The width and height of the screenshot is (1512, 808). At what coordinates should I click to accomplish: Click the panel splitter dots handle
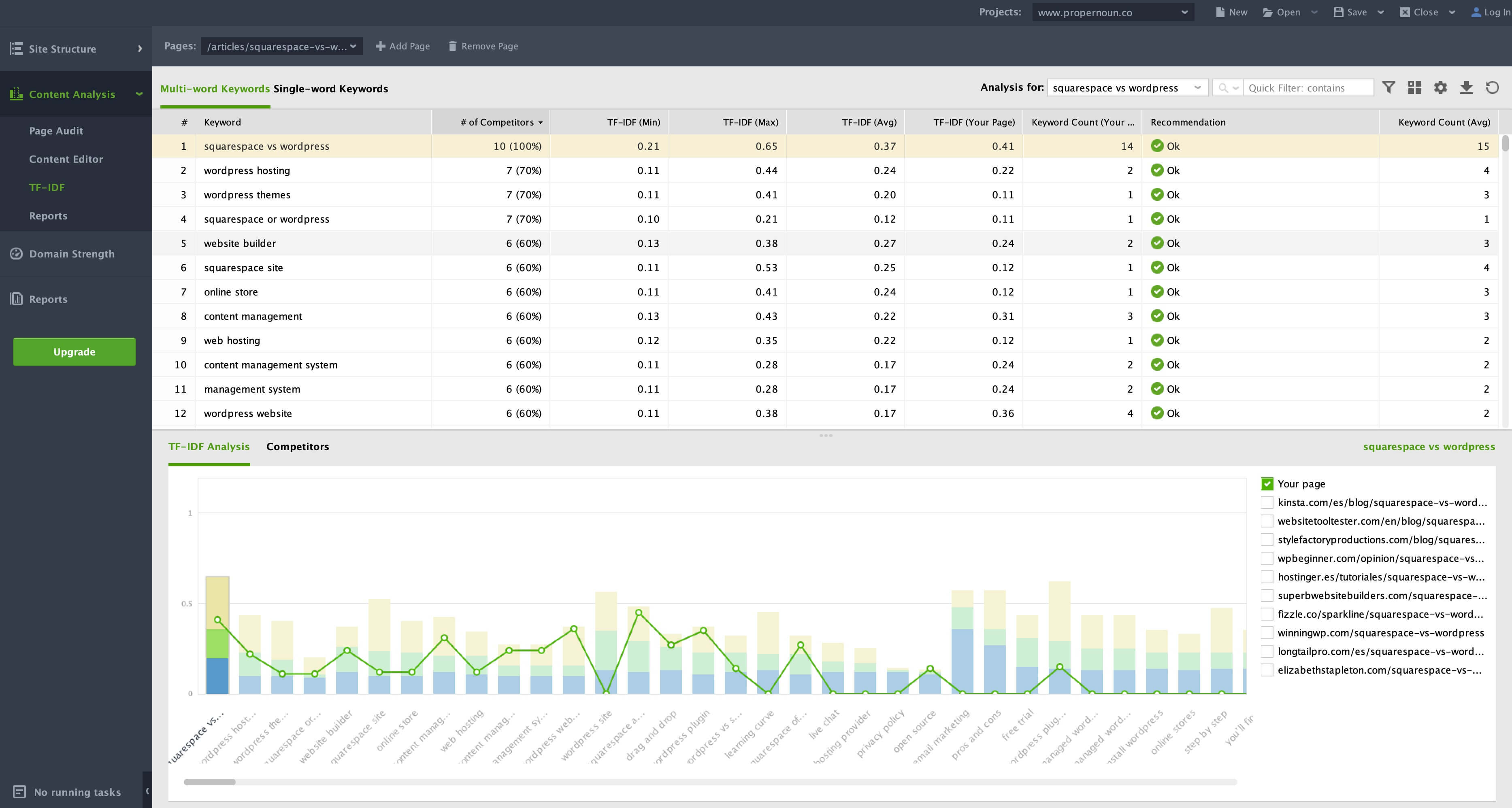826,436
